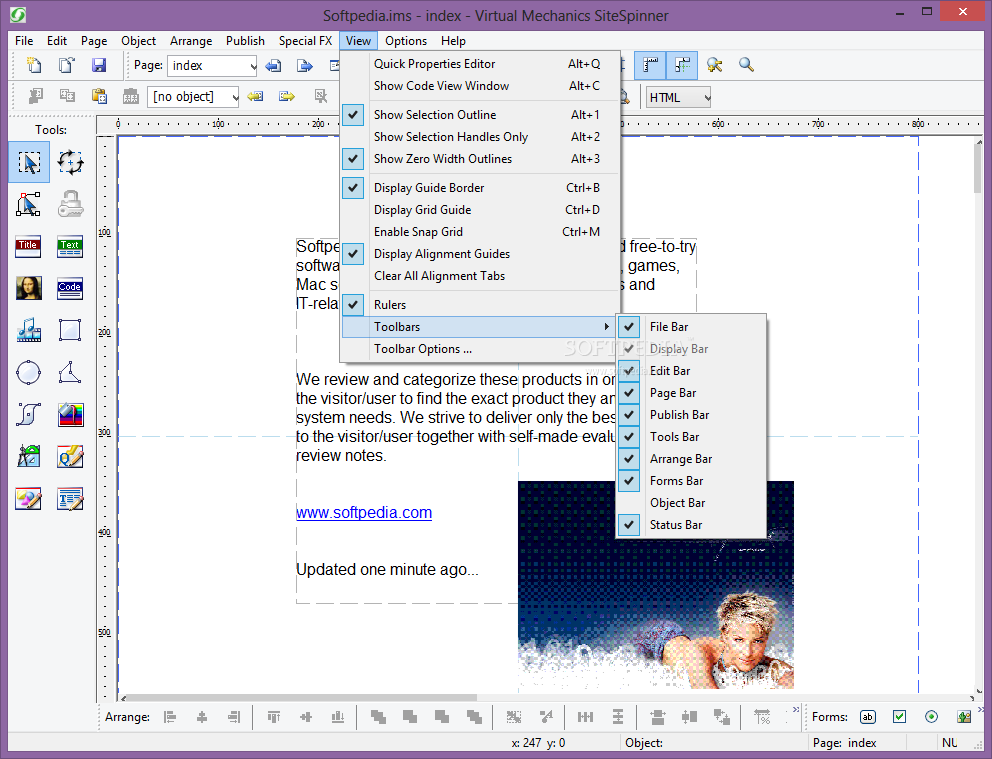The image size is (992, 759).
Task: Click the lock object tool
Action: [x=70, y=204]
